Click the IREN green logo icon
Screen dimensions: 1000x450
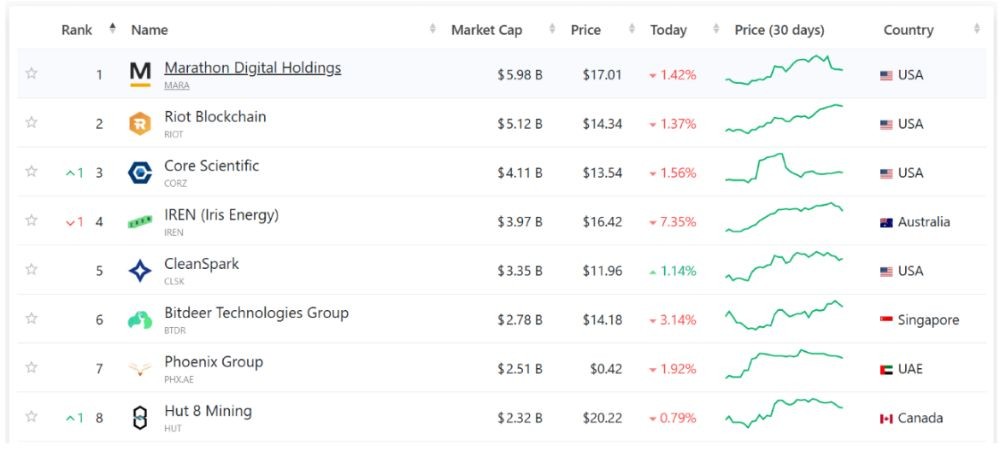click(x=140, y=222)
